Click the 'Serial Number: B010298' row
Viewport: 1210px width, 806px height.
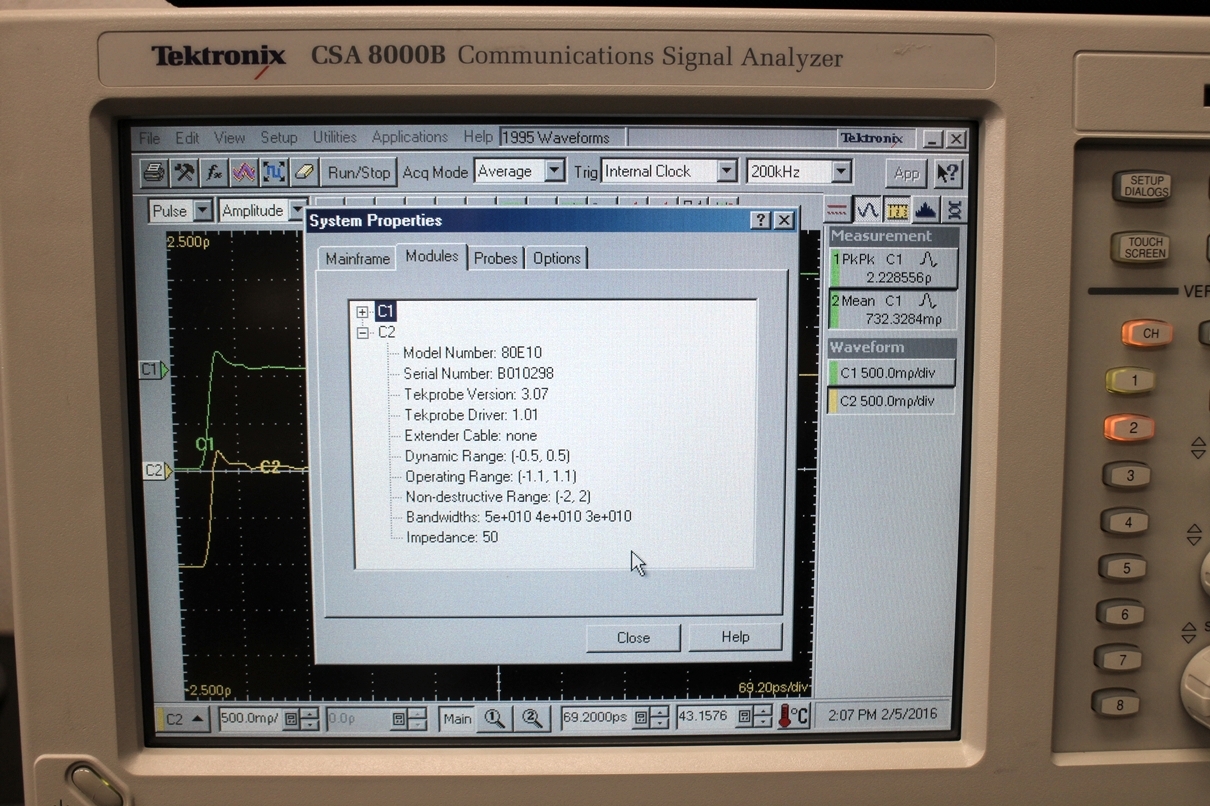tap(478, 373)
